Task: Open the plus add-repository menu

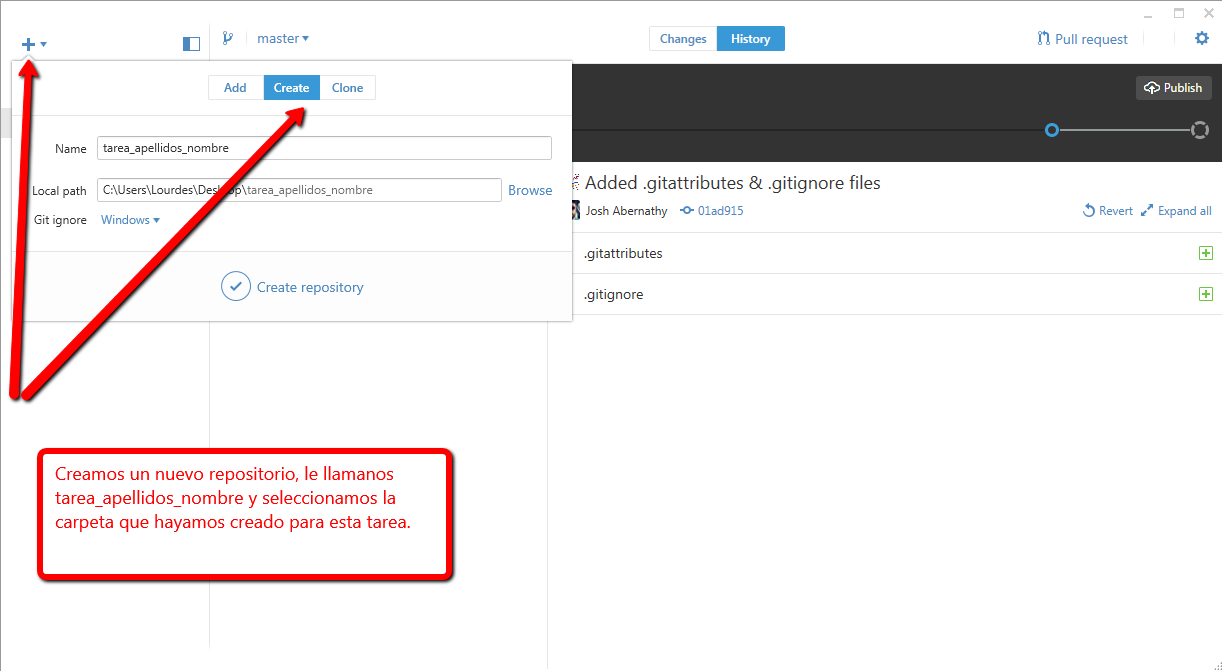Action: [x=34, y=44]
